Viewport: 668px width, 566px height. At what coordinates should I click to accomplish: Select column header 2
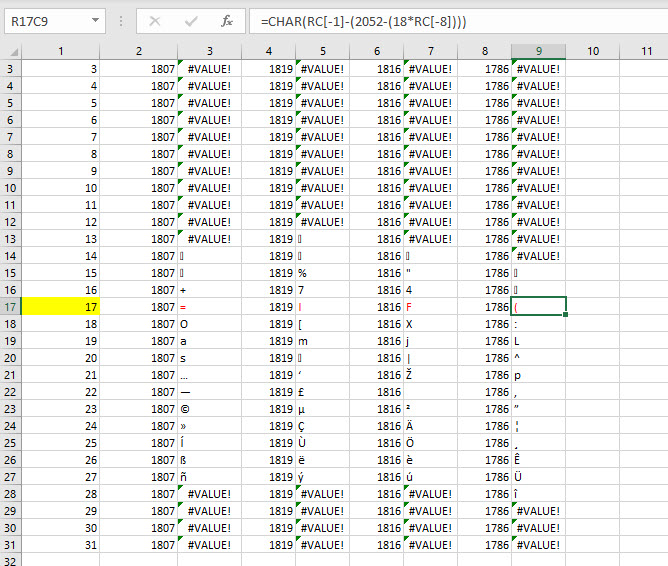[x=138, y=52]
